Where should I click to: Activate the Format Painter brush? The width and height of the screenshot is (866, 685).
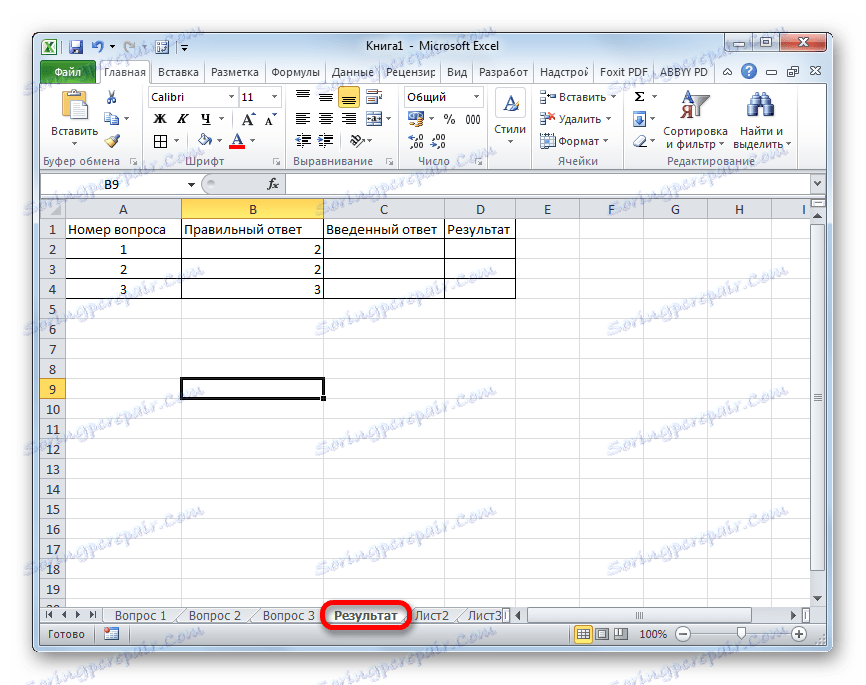(x=112, y=141)
